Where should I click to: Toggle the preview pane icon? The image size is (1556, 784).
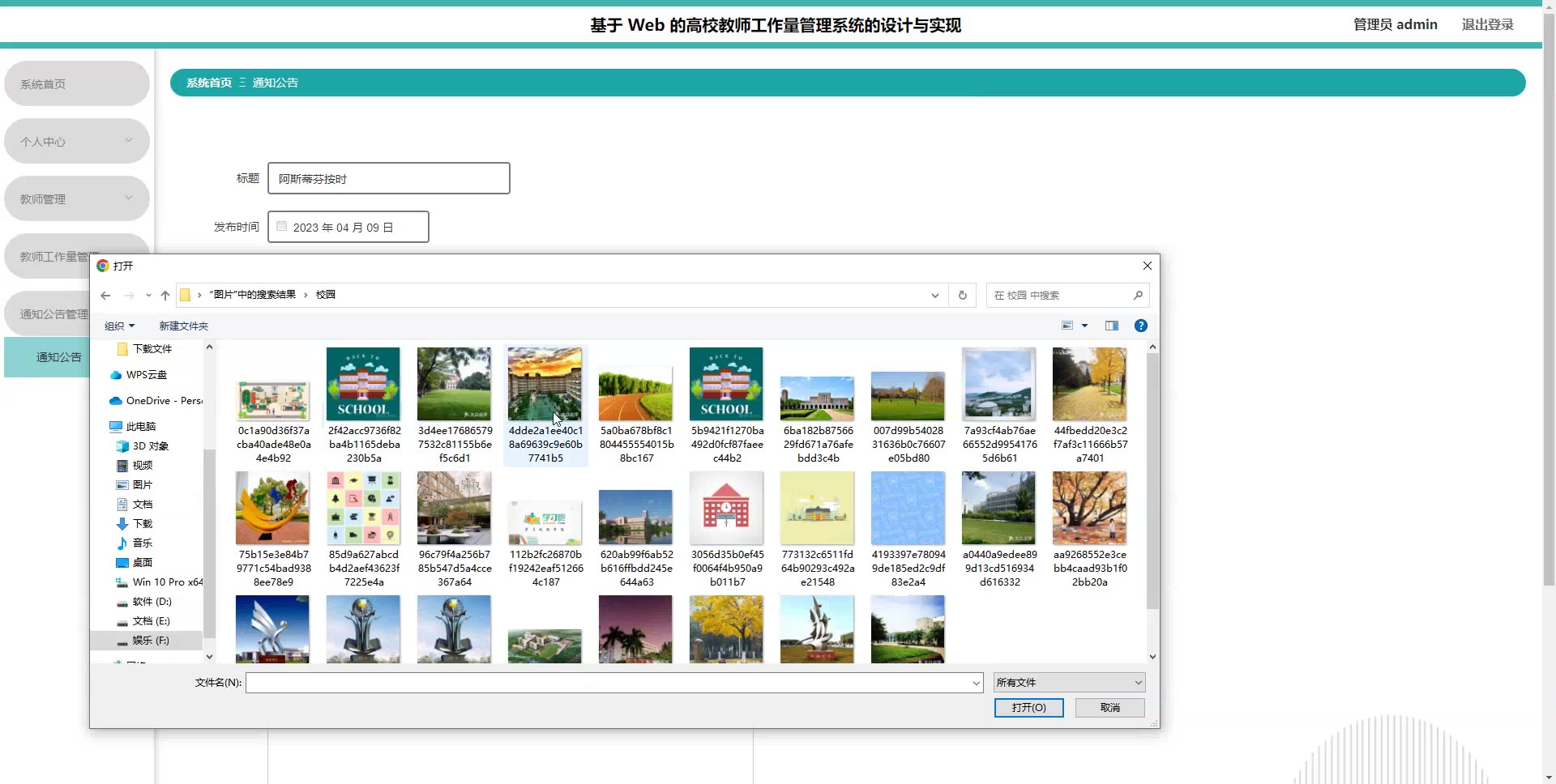coord(1112,326)
